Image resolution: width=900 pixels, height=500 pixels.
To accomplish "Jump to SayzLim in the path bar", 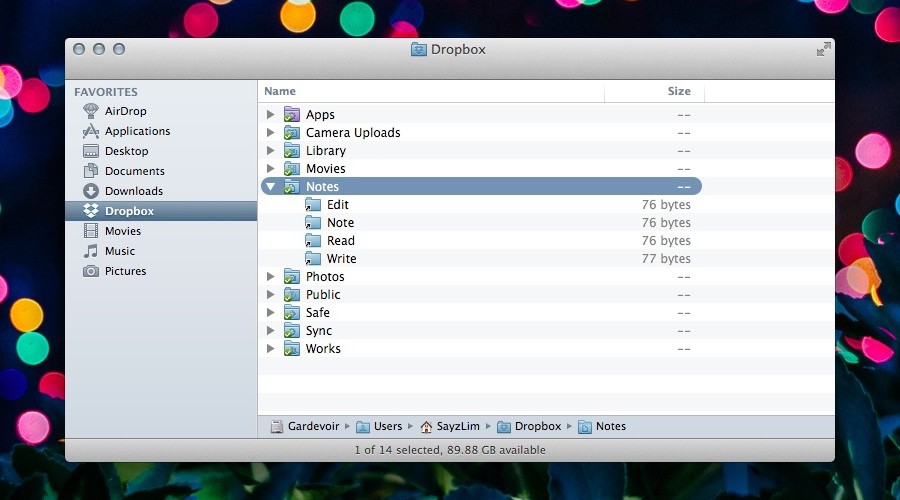I will (x=459, y=427).
